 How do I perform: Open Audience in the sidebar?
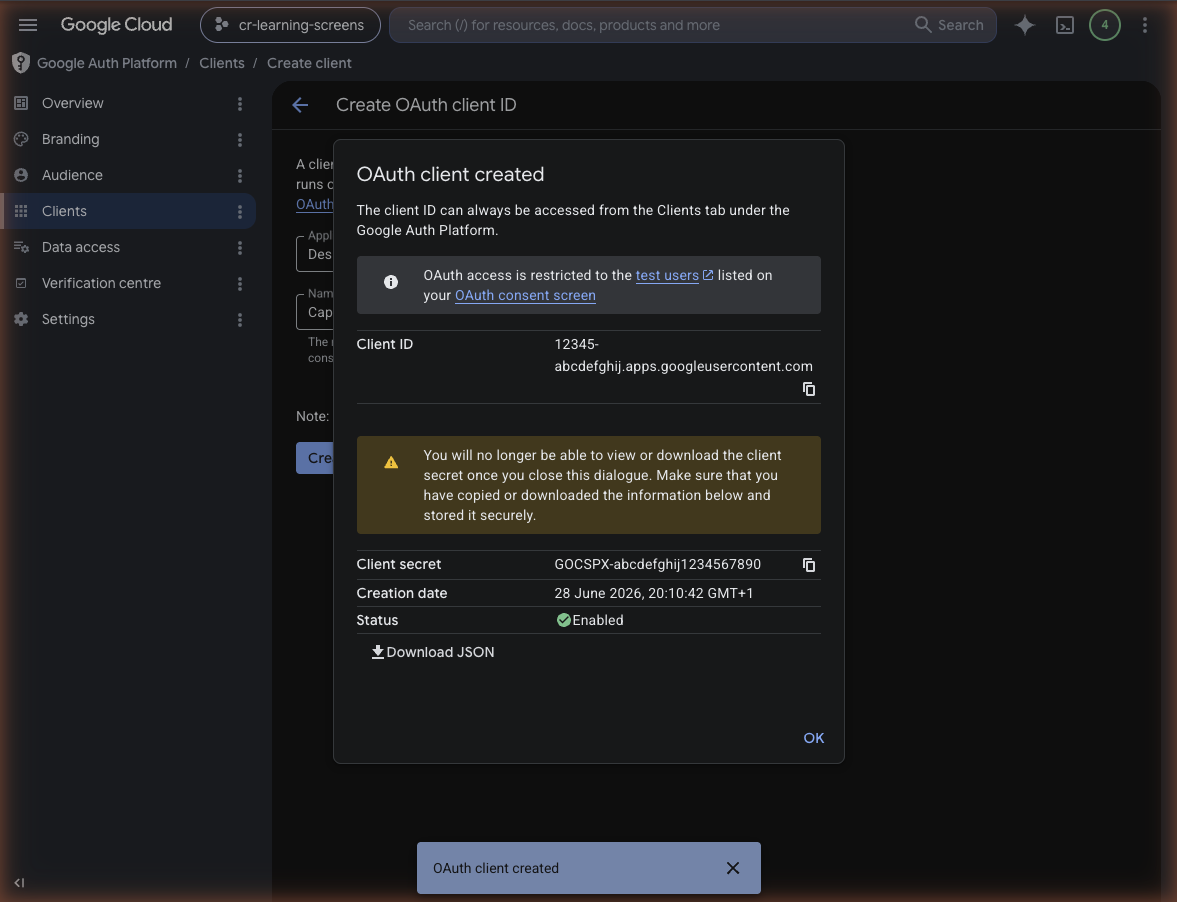coord(129,176)
